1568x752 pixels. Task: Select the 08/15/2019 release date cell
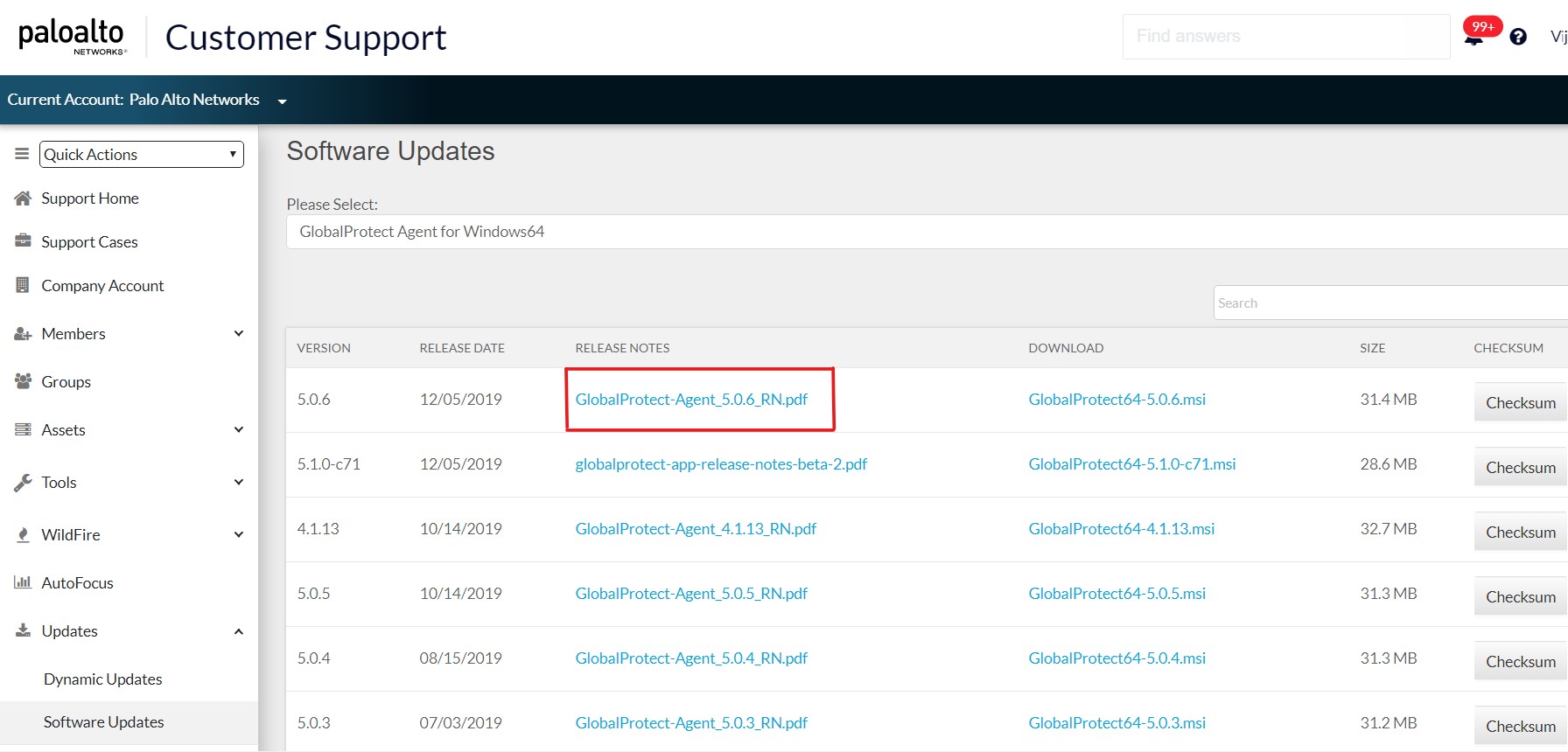pyautogui.click(x=461, y=658)
